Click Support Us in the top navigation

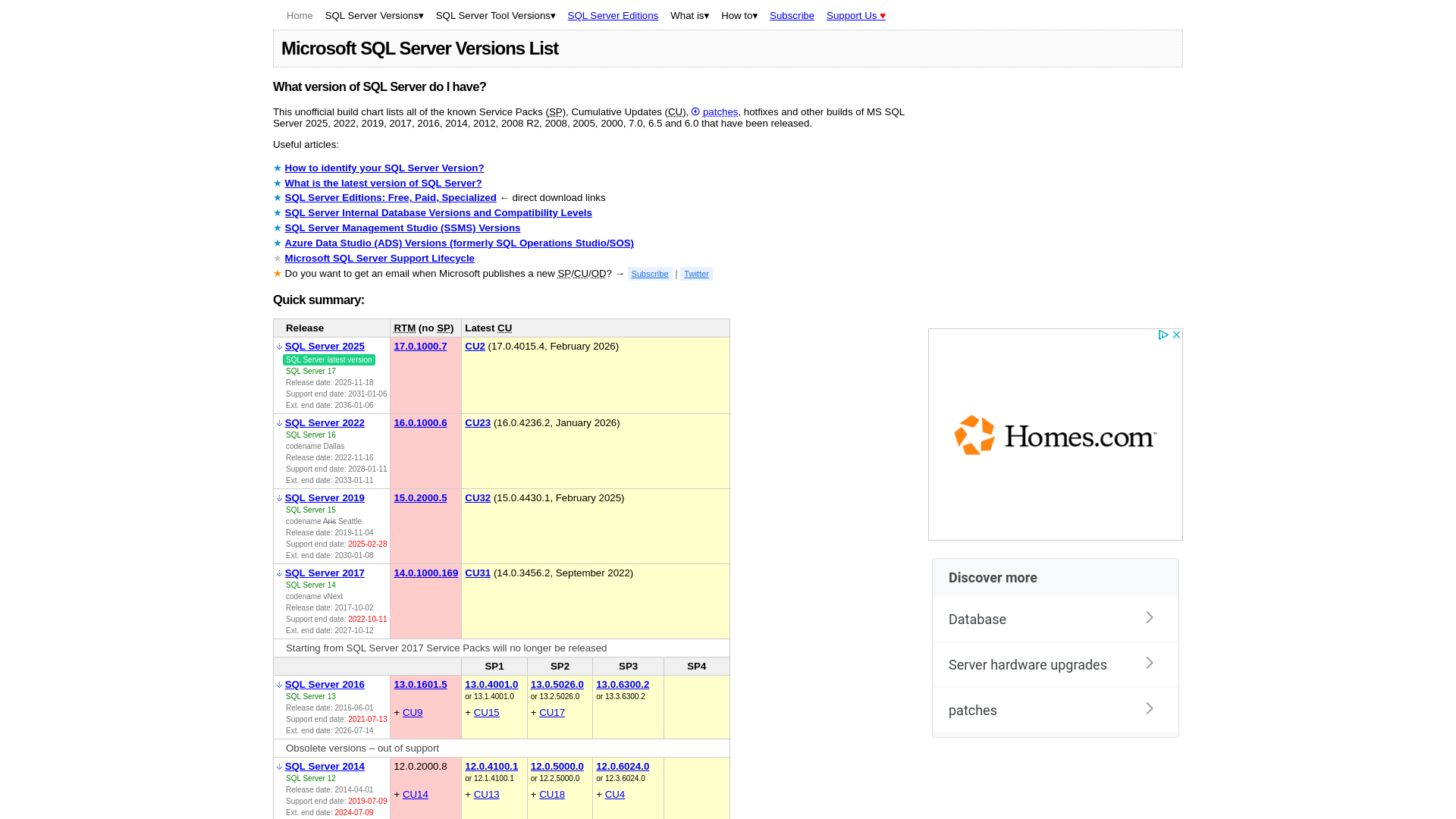coord(856,16)
